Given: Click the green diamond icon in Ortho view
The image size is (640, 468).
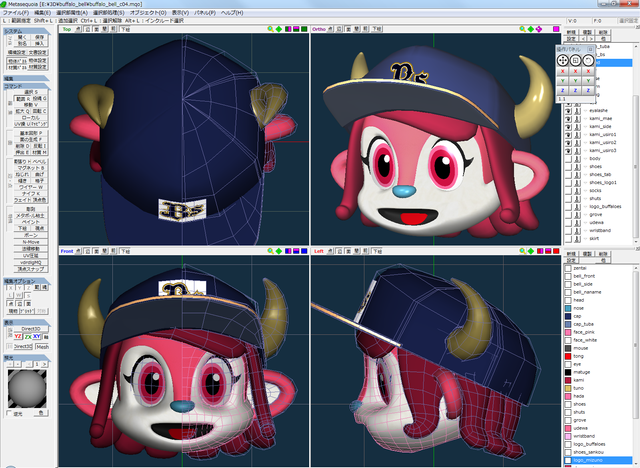Looking at the screenshot, I should tap(531, 29).
